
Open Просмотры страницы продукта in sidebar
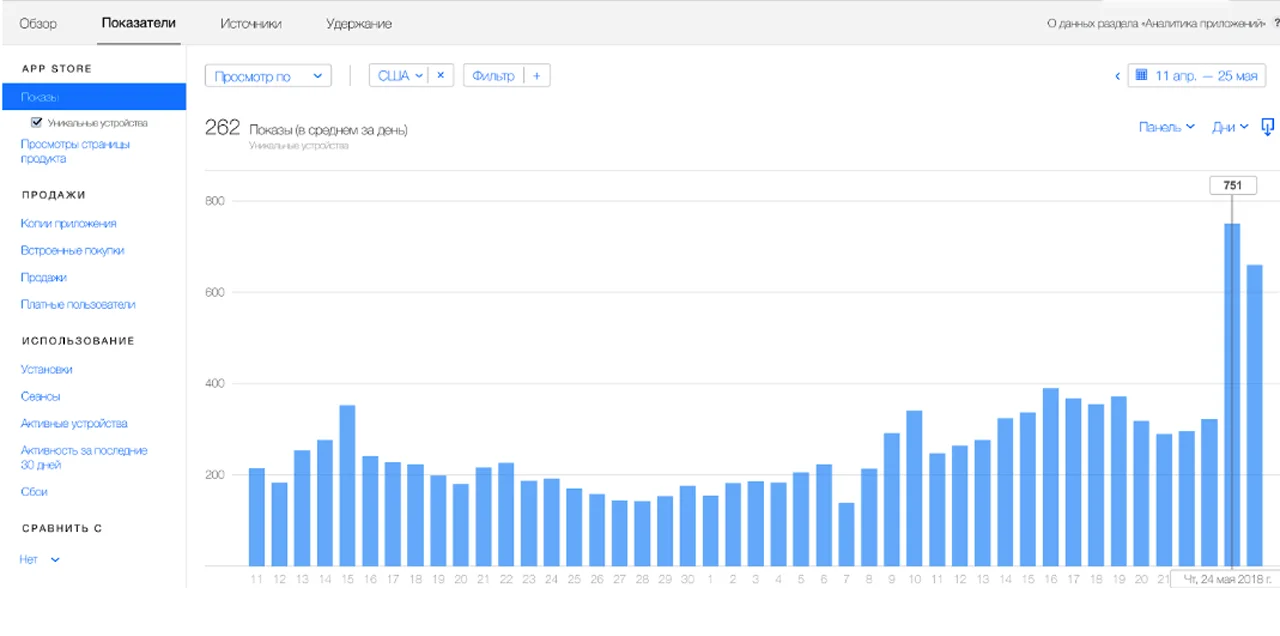(x=75, y=151)
